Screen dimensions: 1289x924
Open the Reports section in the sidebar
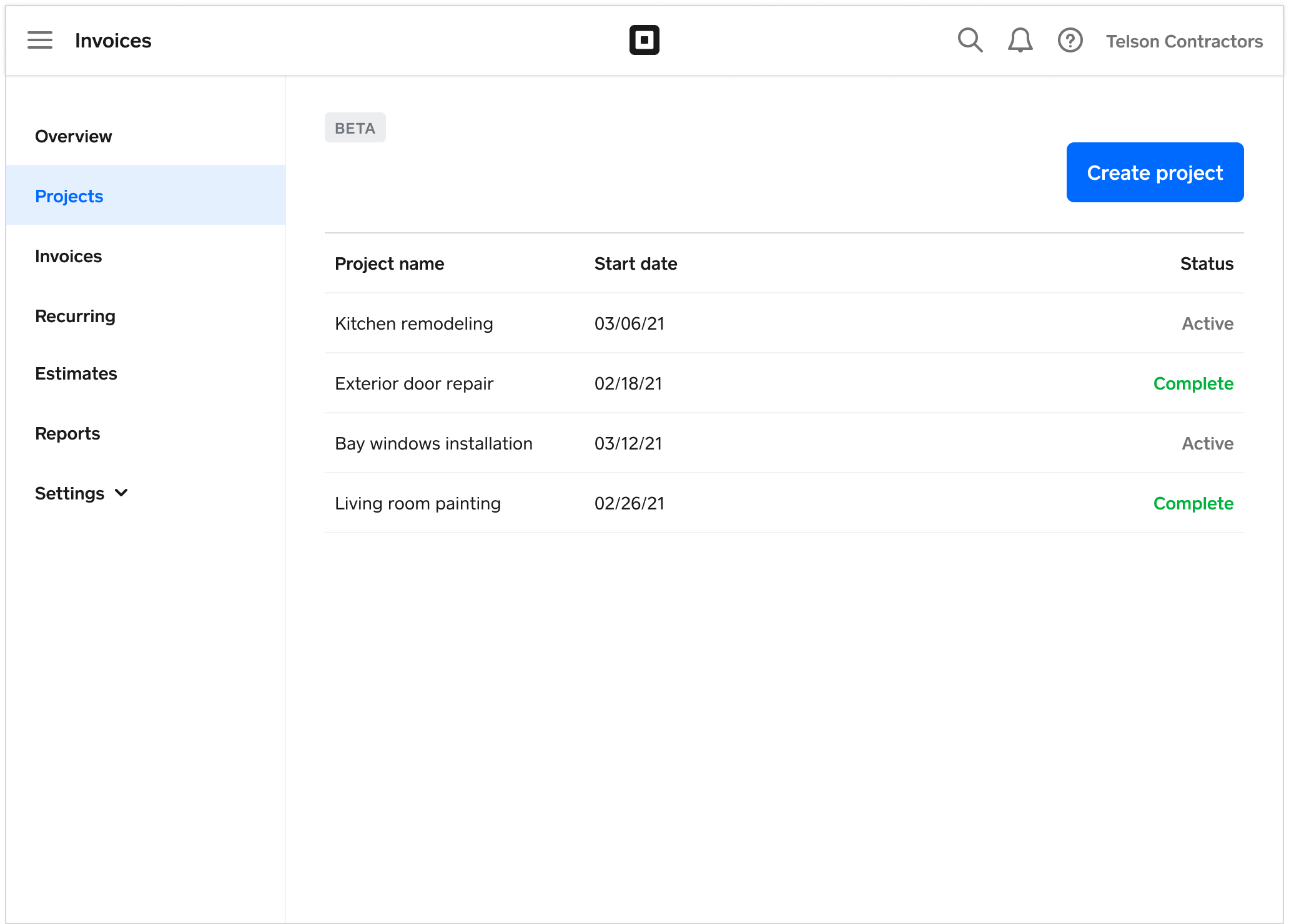67,433
